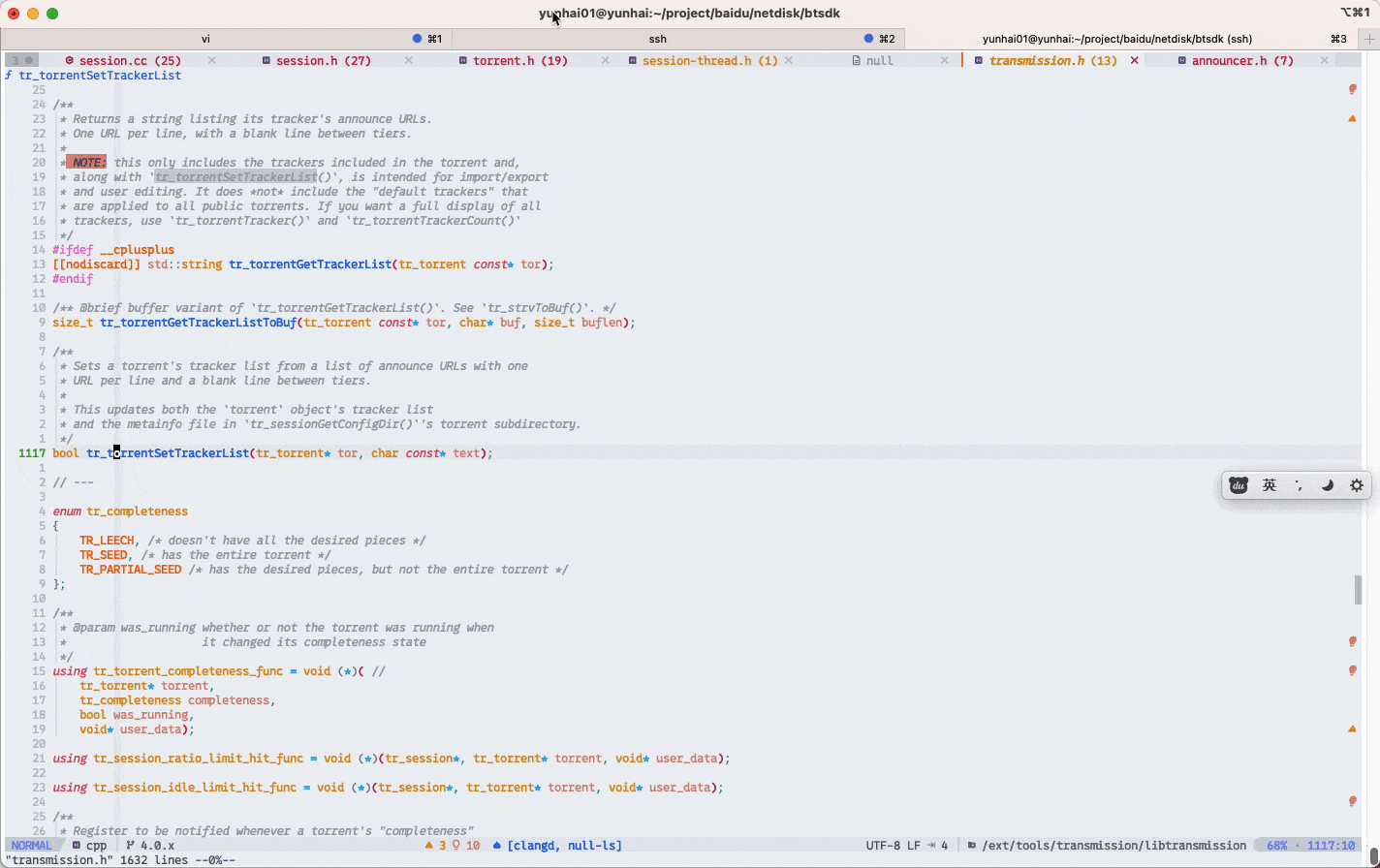
Task: Open the session-thread.h (1) buffer
Action: click(709, 60)
